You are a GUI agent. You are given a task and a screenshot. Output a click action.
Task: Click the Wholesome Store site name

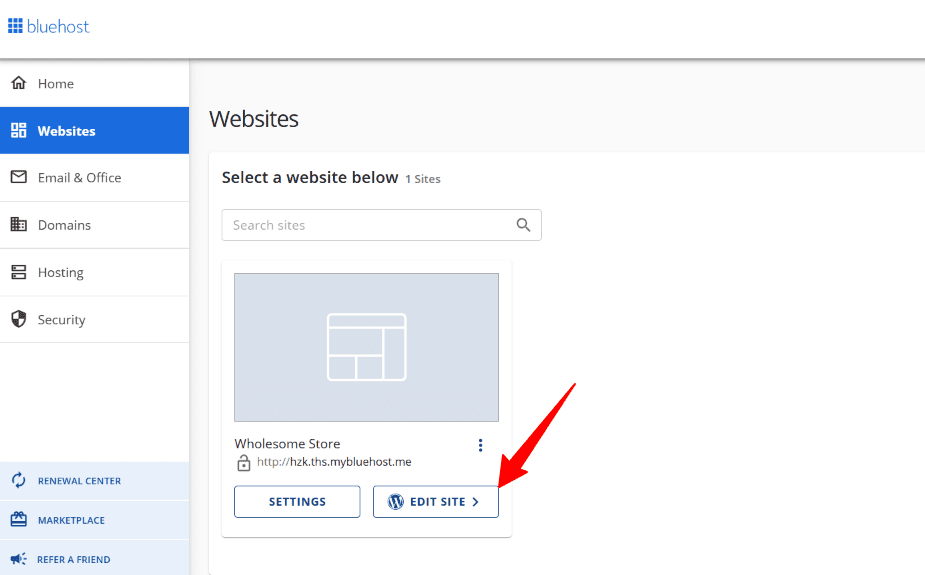(287, 443)
